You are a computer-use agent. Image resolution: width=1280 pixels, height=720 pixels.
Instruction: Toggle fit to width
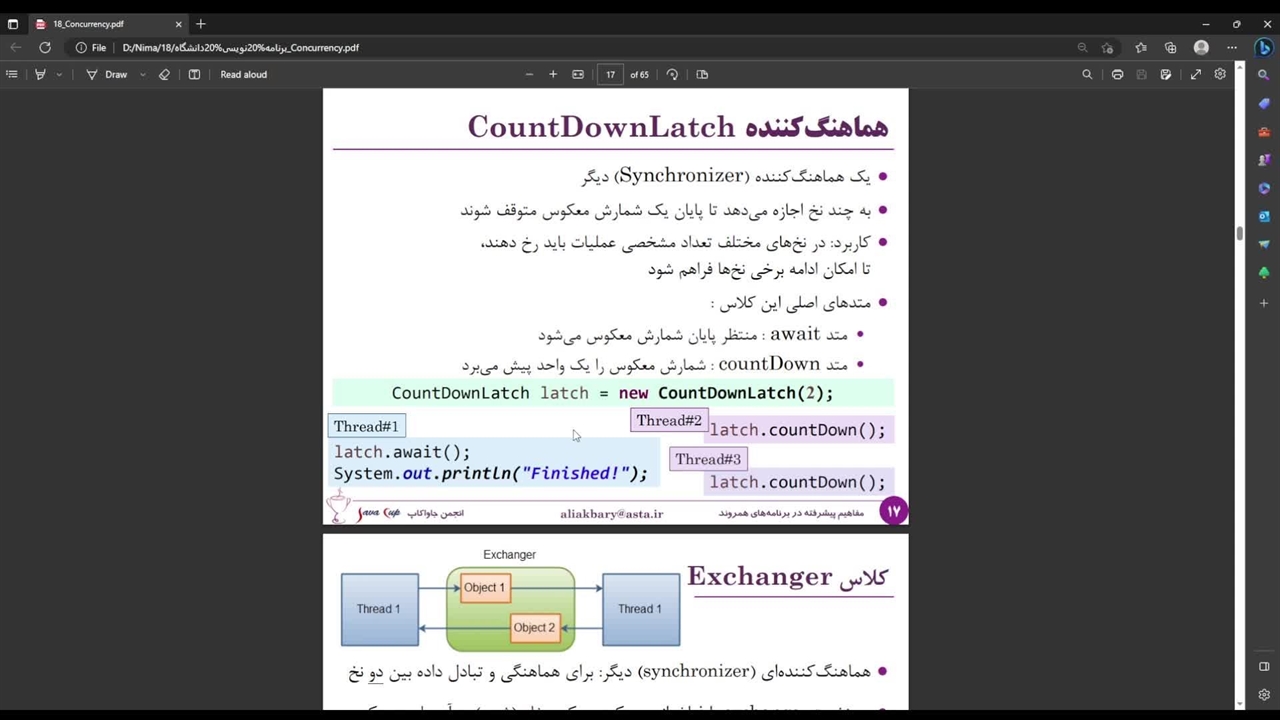coord(578,74)
